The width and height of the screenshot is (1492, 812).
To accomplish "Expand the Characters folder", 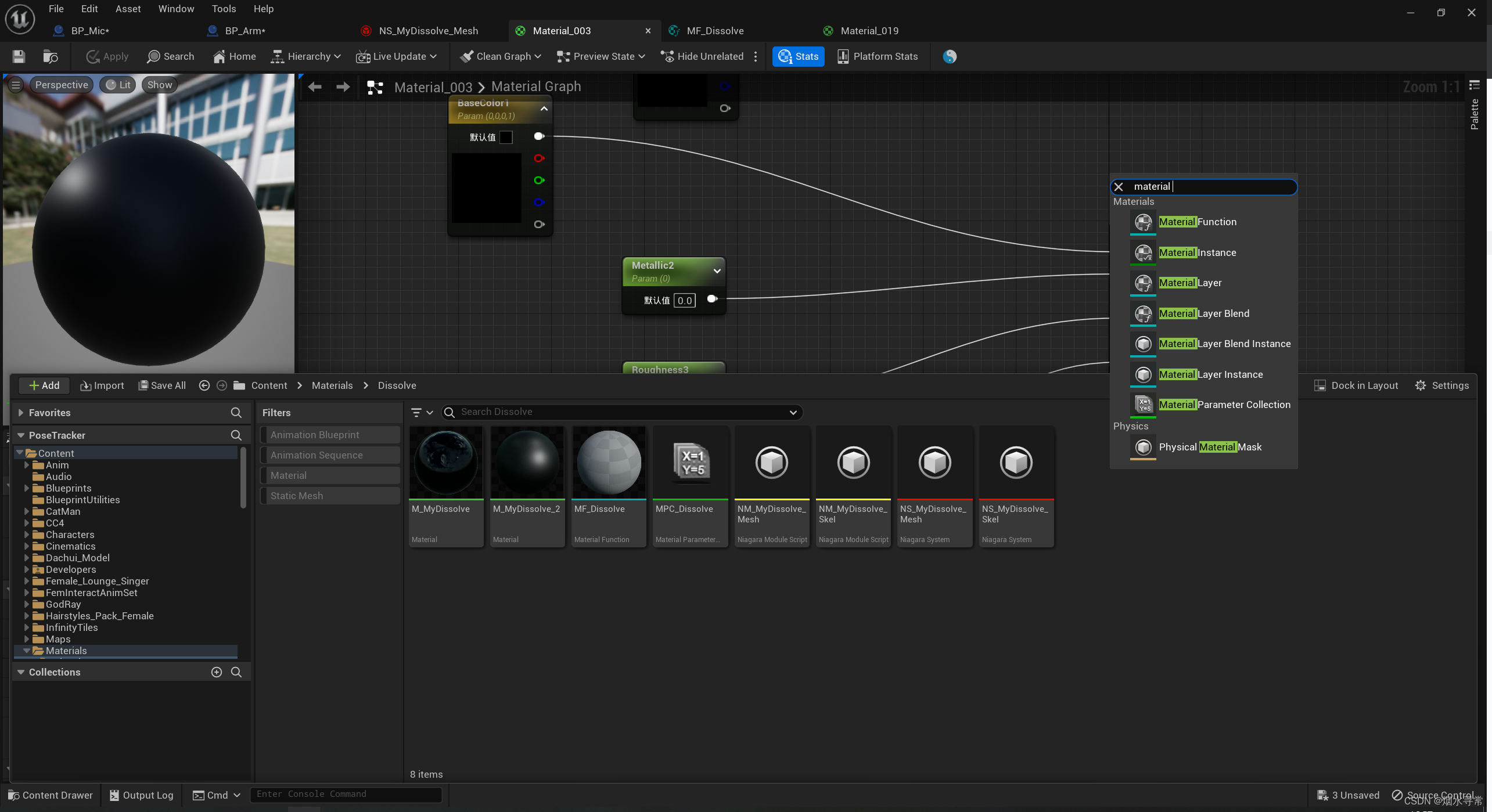I will (27, 535).
